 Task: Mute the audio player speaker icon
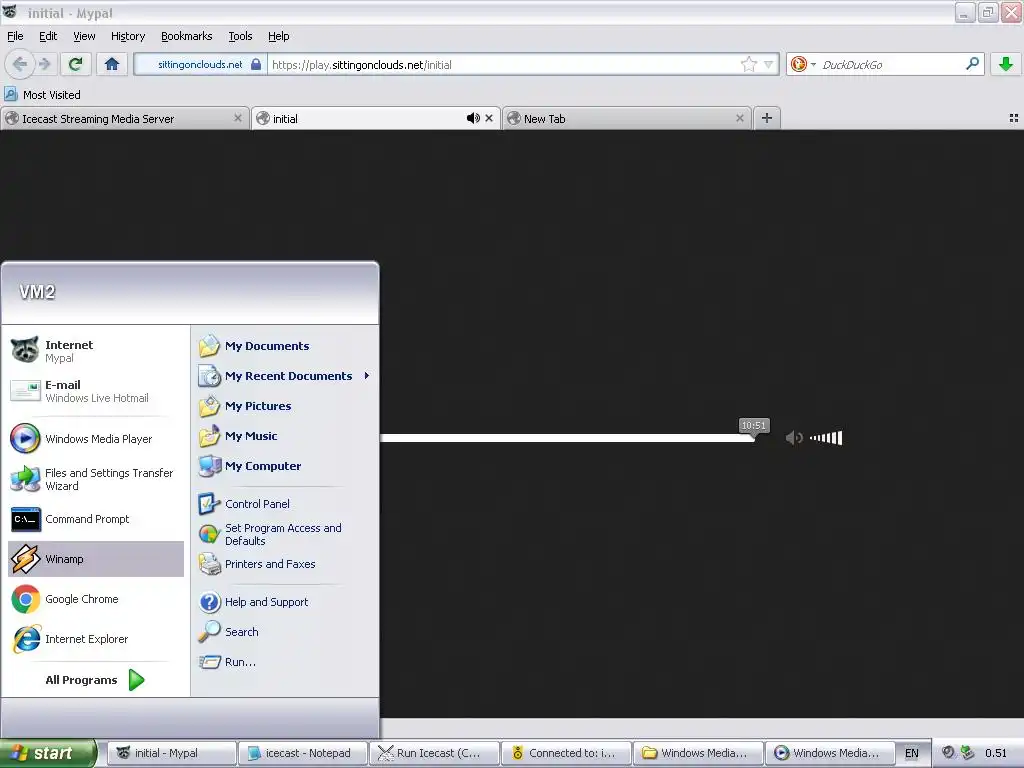pyautogui.click(x=794, y=438)
